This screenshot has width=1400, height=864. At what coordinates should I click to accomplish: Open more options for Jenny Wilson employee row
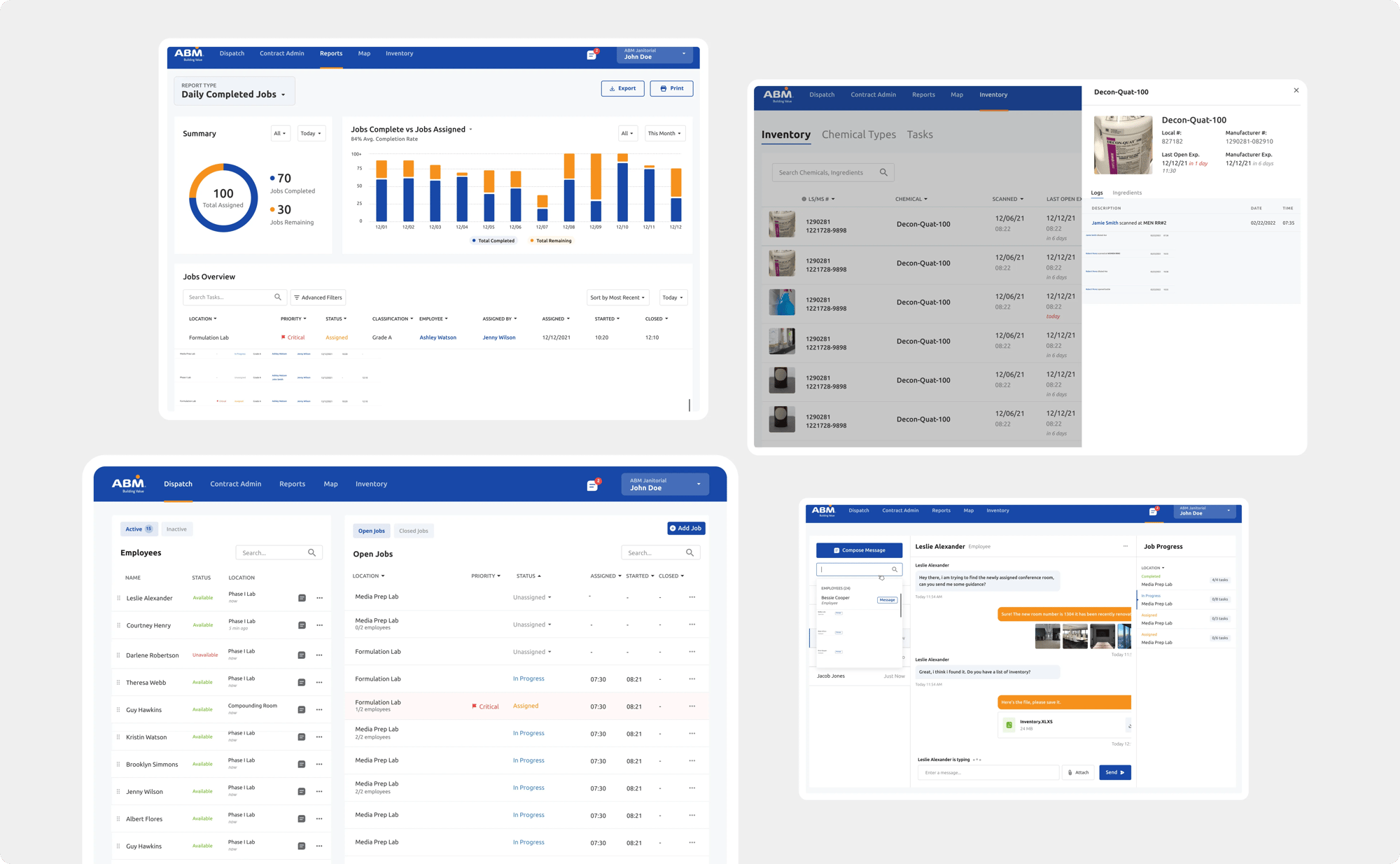tap(319, 791)
